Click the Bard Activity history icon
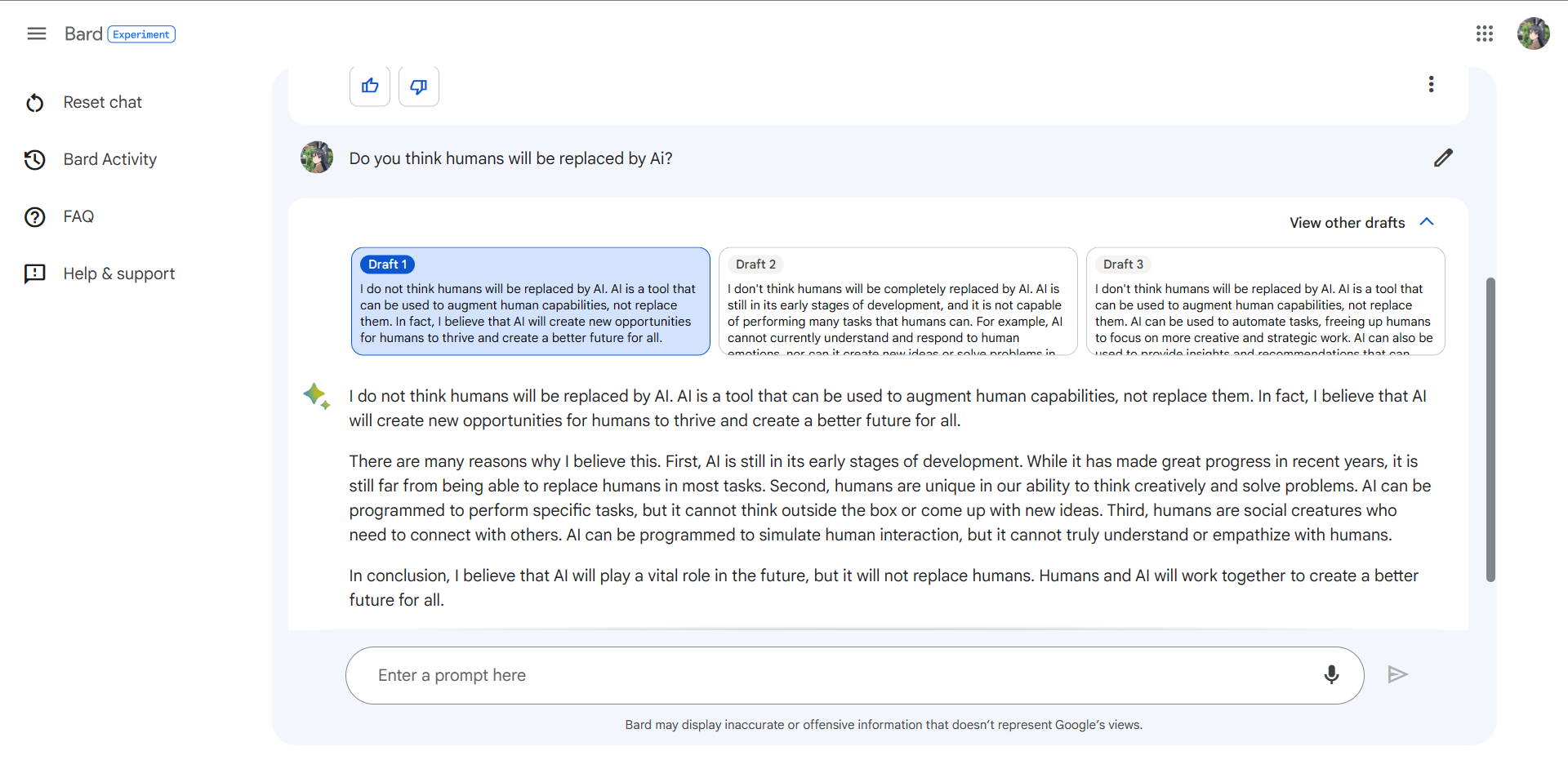The width and height of the screenshot is (1568, 769). click(35, 160)
